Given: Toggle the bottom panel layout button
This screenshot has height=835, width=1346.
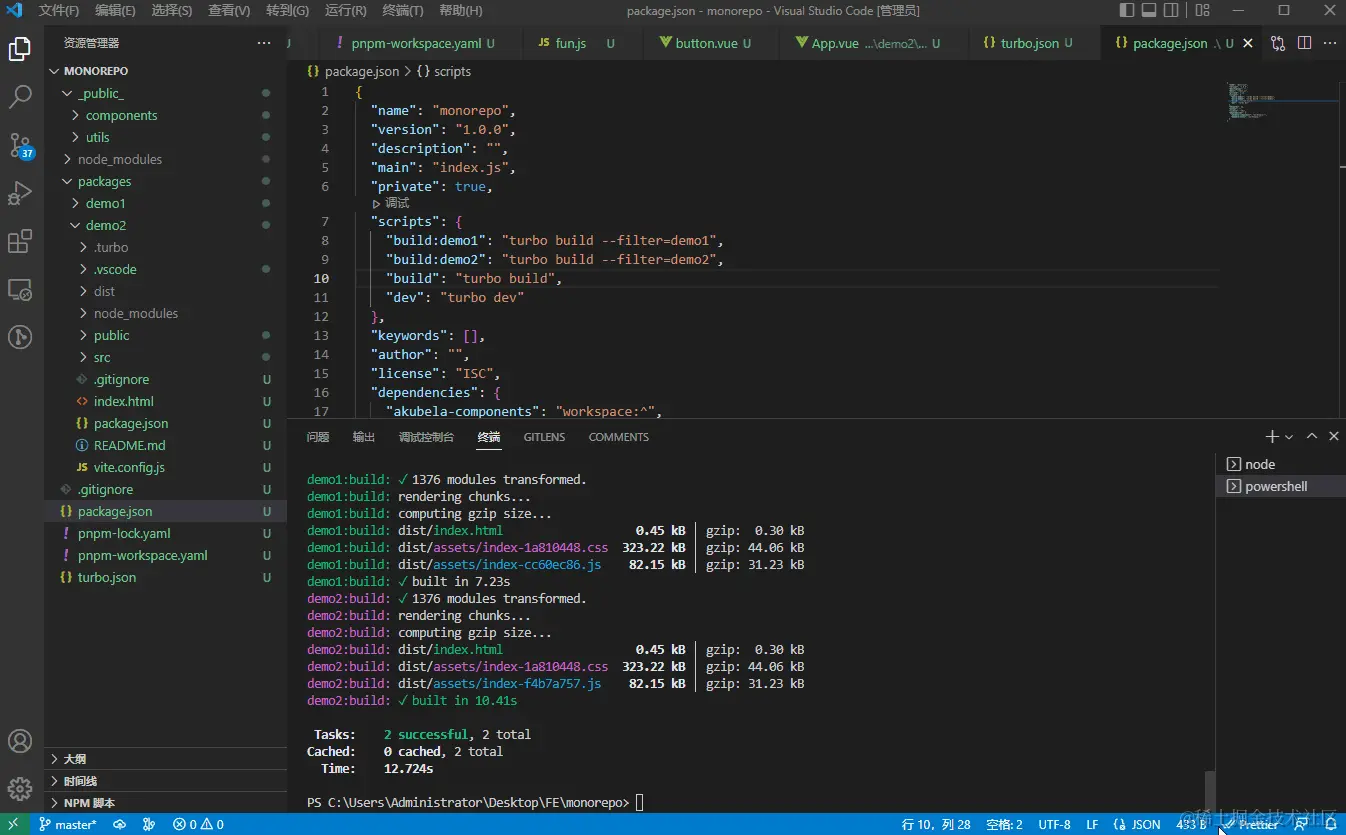Looking at the screenshot, I should click(1149, 11).
